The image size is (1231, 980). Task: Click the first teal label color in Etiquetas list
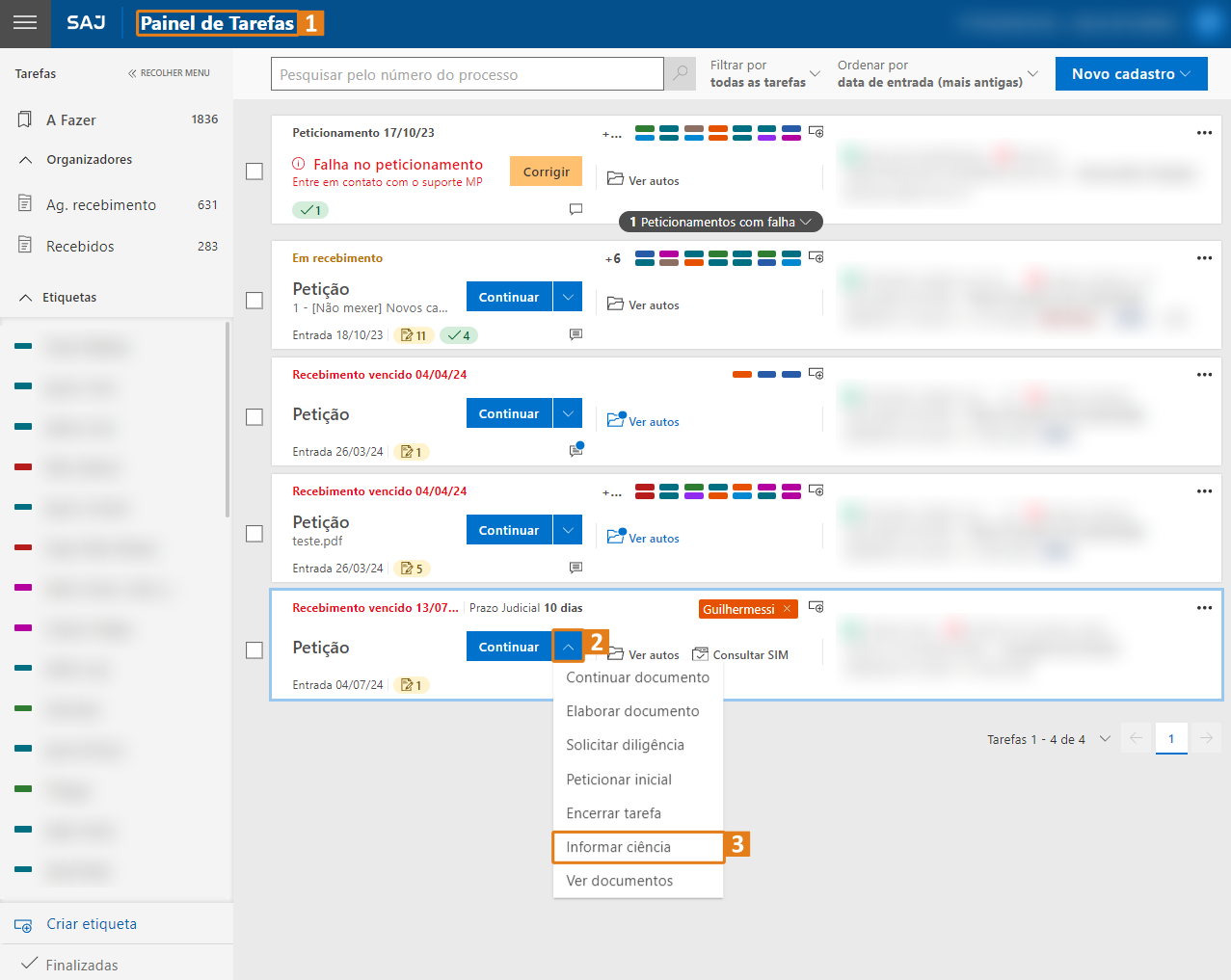24,346
